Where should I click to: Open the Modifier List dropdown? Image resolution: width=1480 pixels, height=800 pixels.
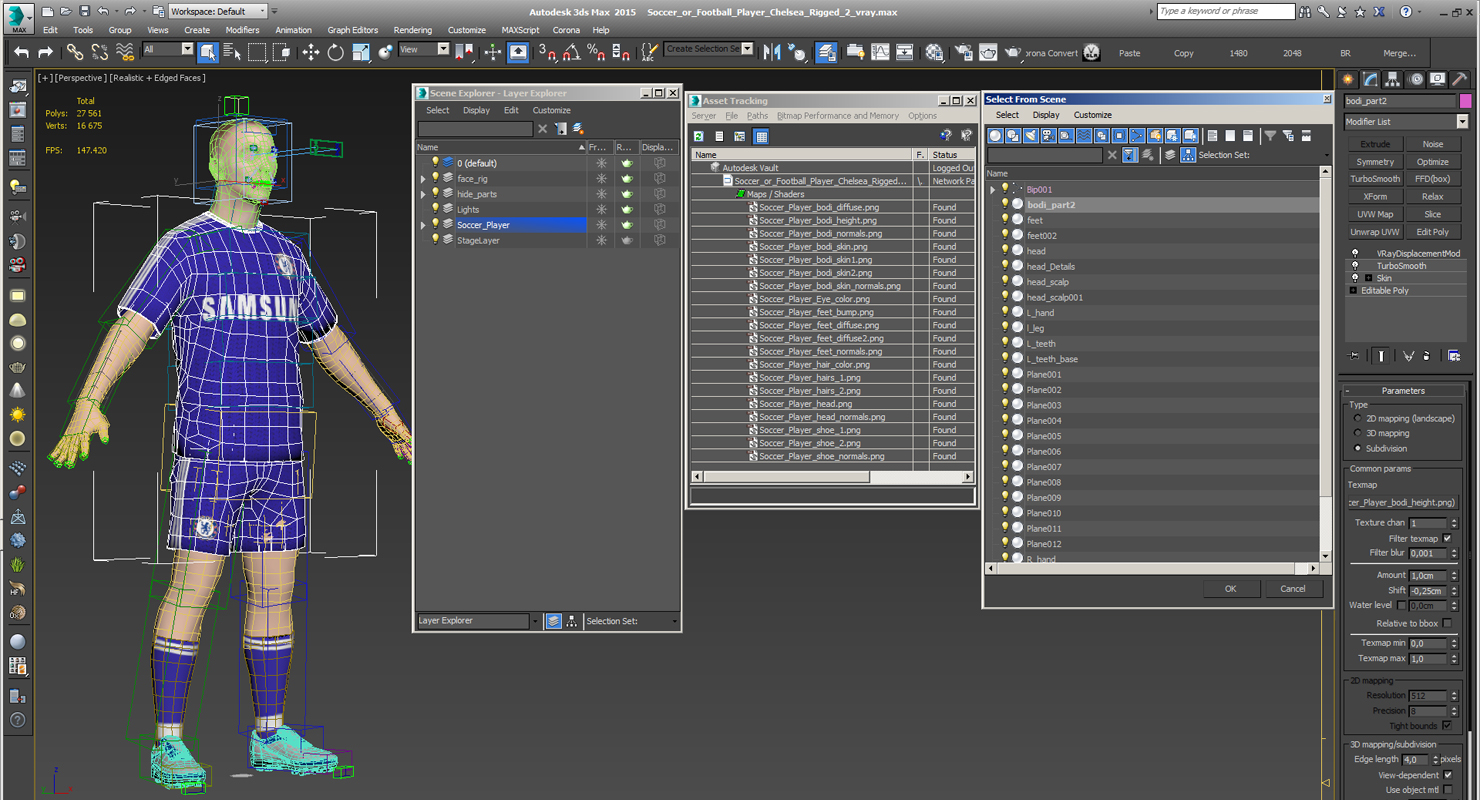[x=1405, y=122]
